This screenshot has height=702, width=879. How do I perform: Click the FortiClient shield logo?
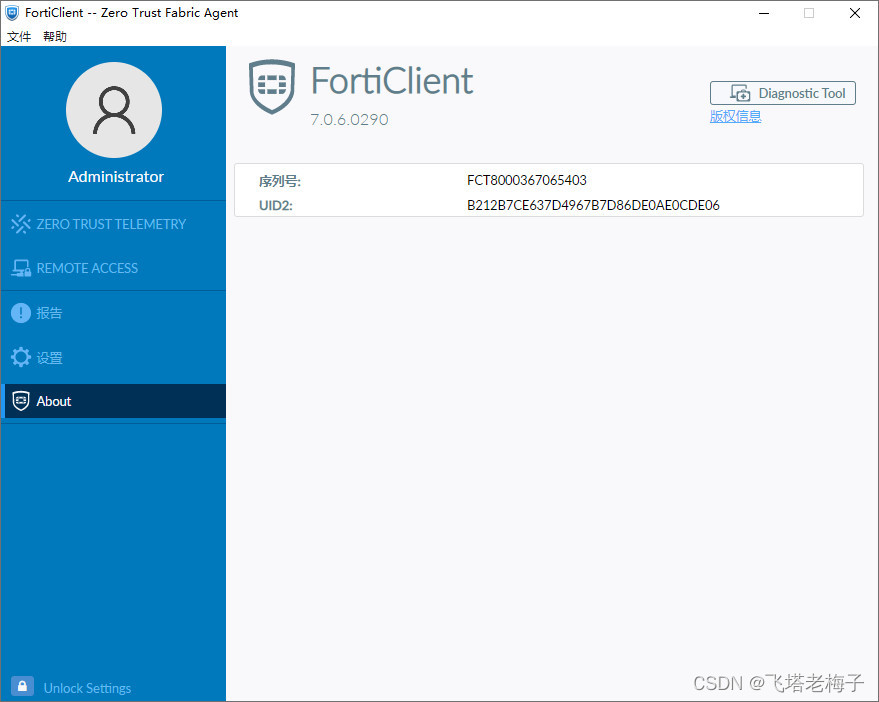pyautogui.click(x=272, y=86)
